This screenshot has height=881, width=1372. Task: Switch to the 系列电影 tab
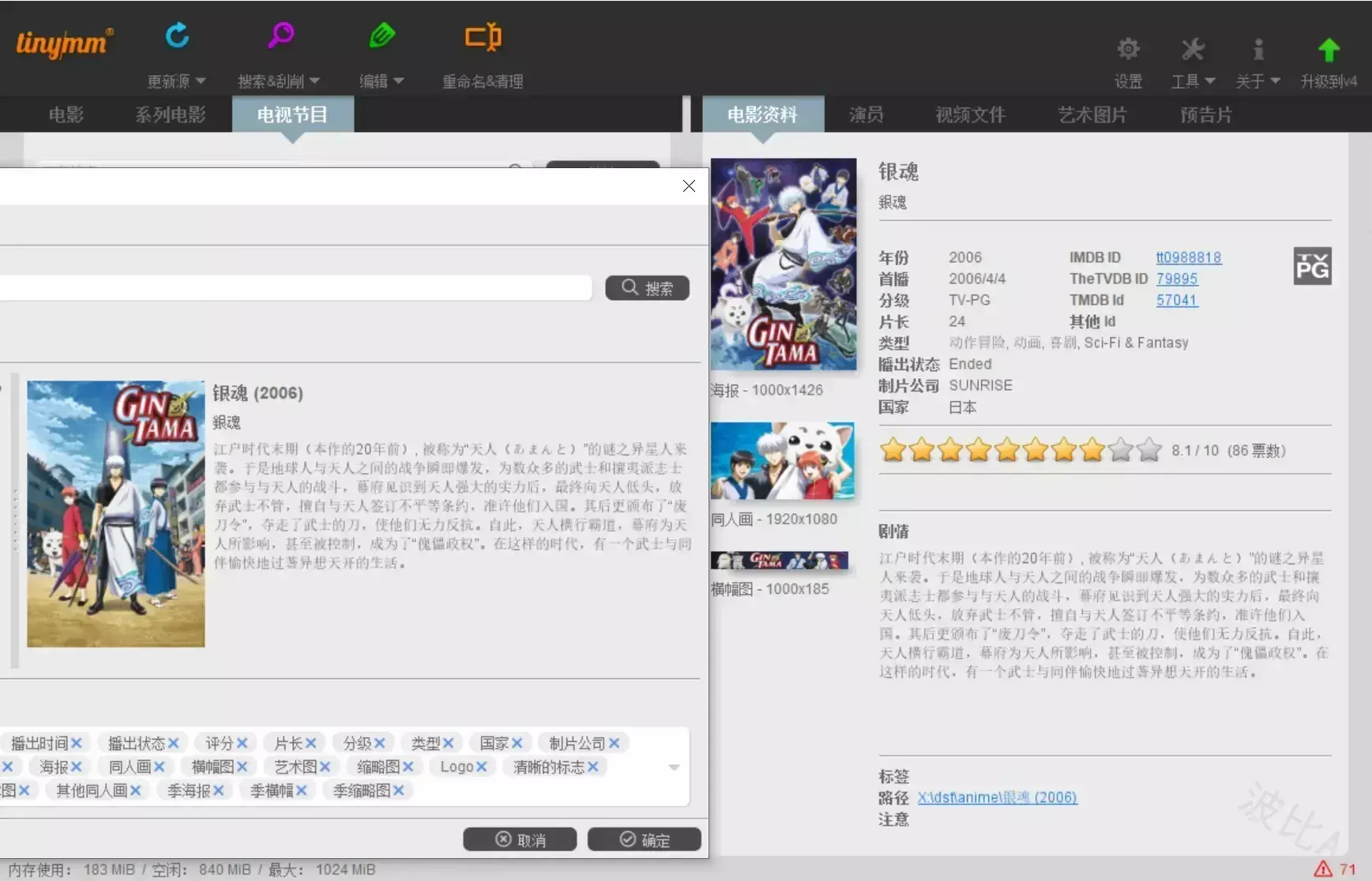pos(170,114)
